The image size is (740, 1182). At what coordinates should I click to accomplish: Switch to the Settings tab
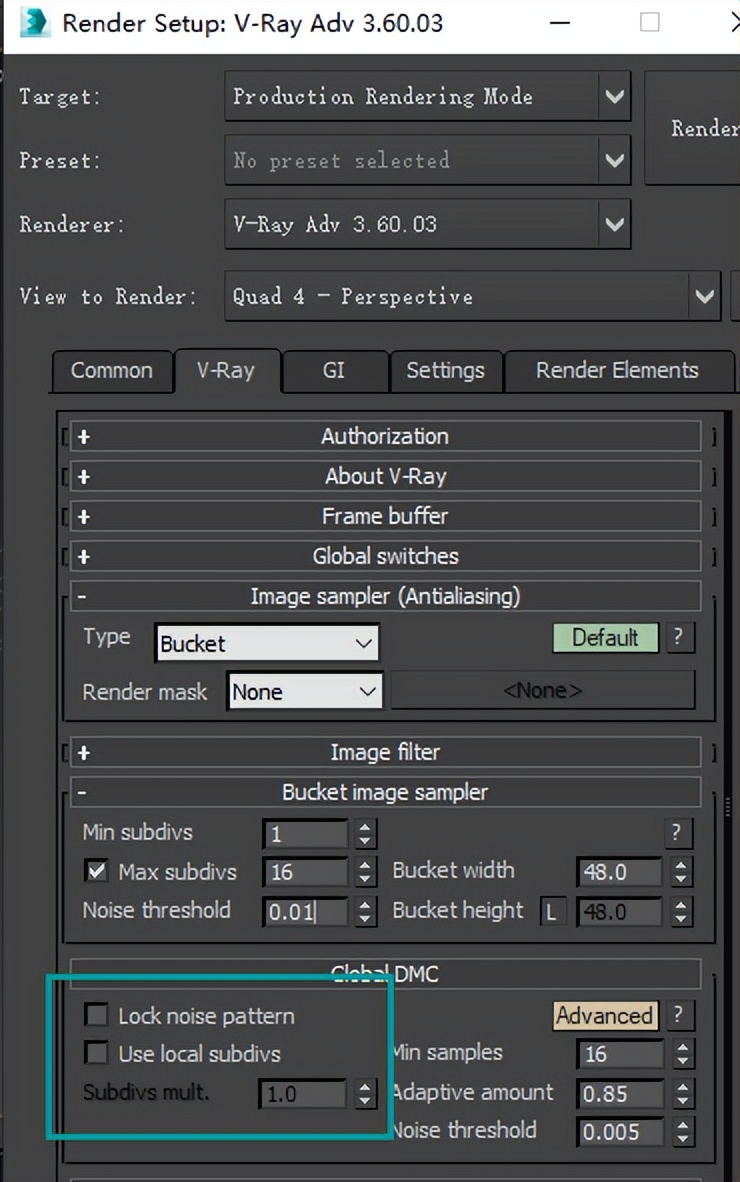[445, 371]
